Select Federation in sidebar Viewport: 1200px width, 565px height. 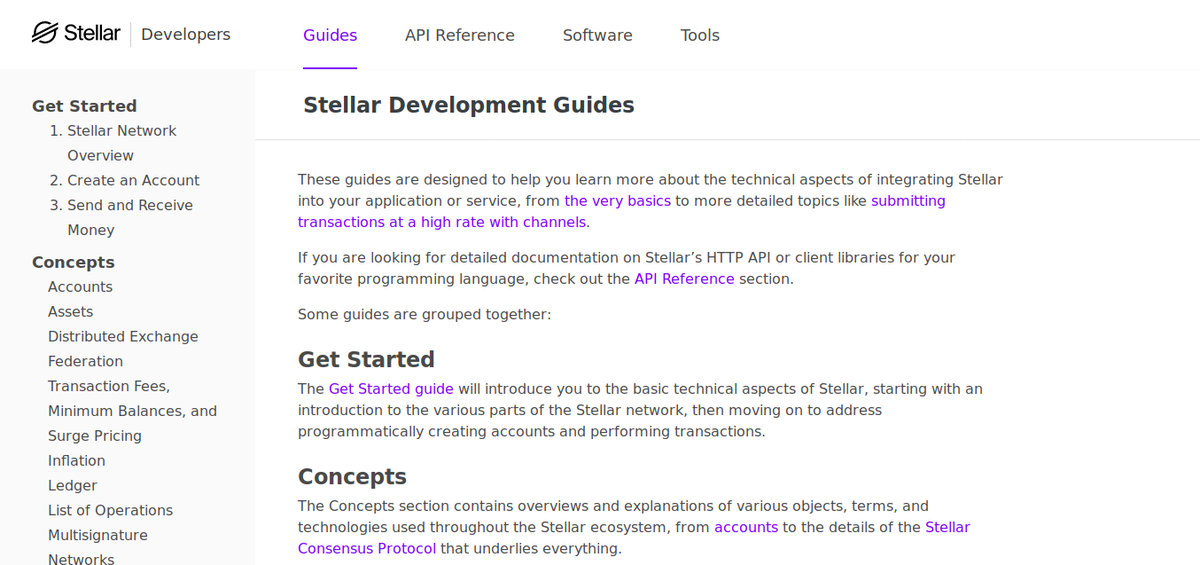tap(85, 361)
